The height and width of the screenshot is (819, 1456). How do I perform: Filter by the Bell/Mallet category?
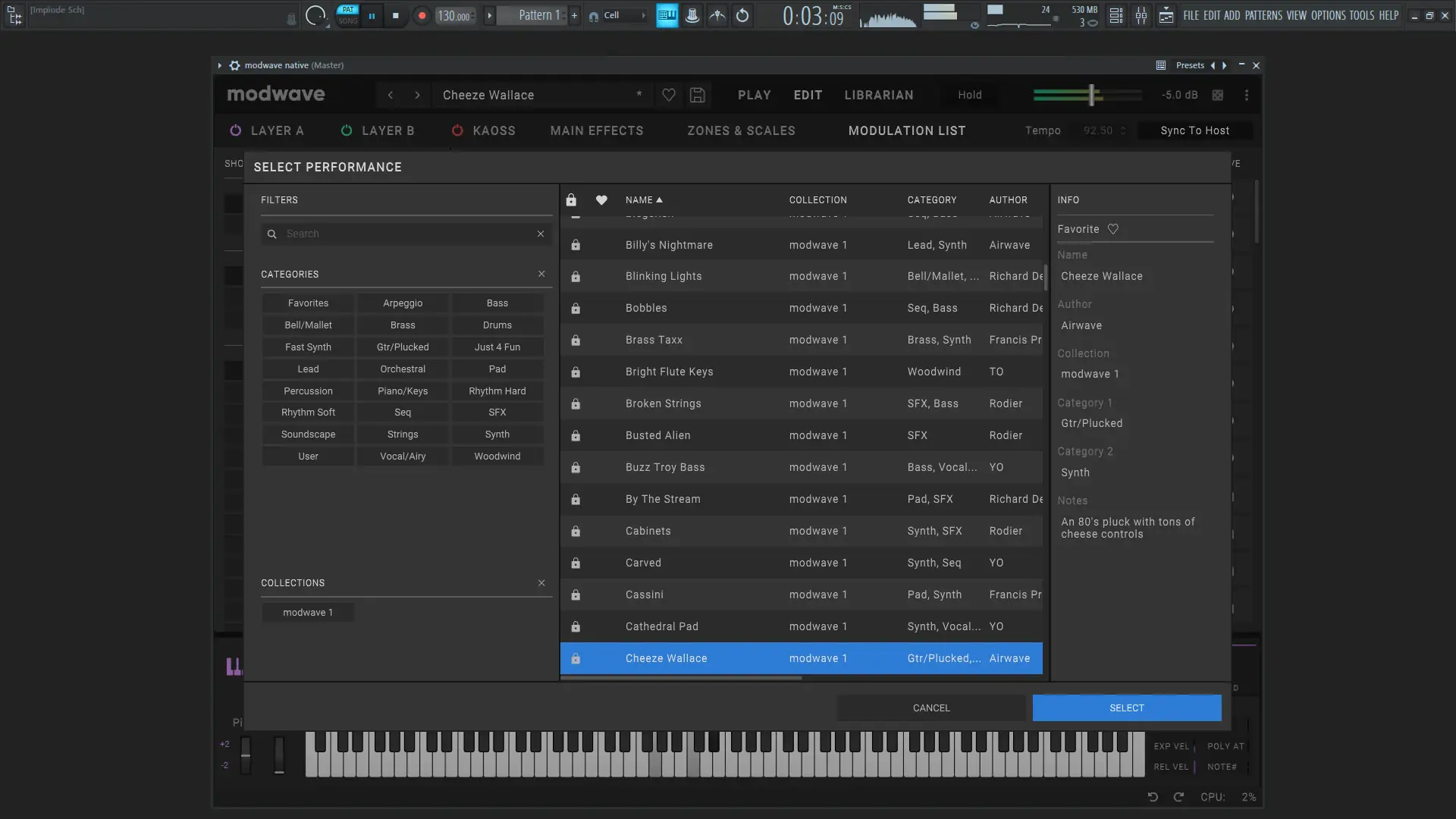pos(308,325)
